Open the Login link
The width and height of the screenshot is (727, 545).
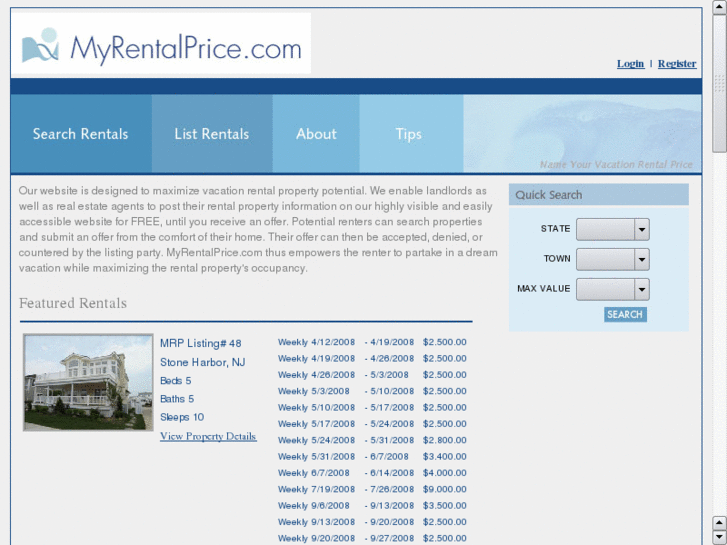pos(630,64)
